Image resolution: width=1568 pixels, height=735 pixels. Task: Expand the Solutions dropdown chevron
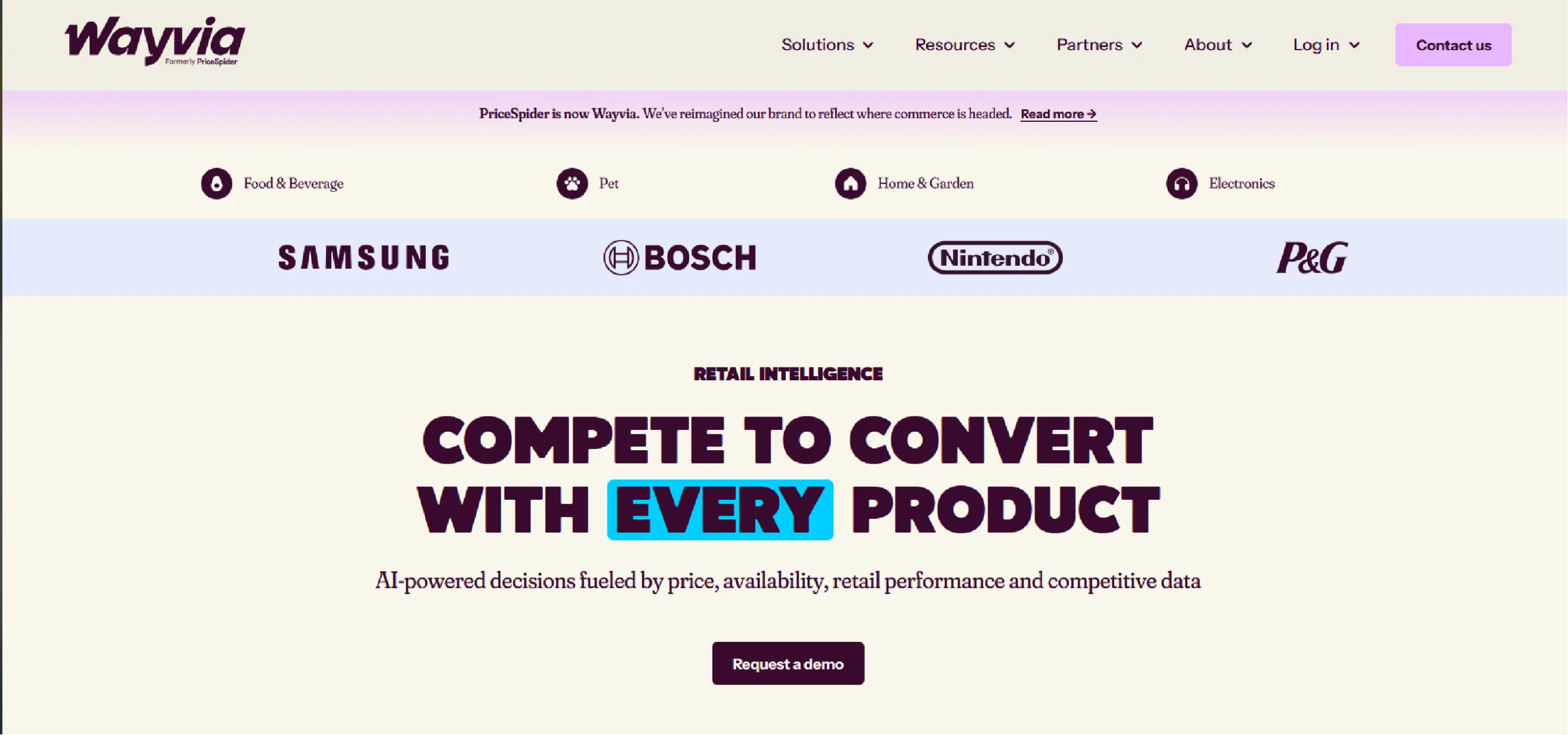(x=868, y=45)
